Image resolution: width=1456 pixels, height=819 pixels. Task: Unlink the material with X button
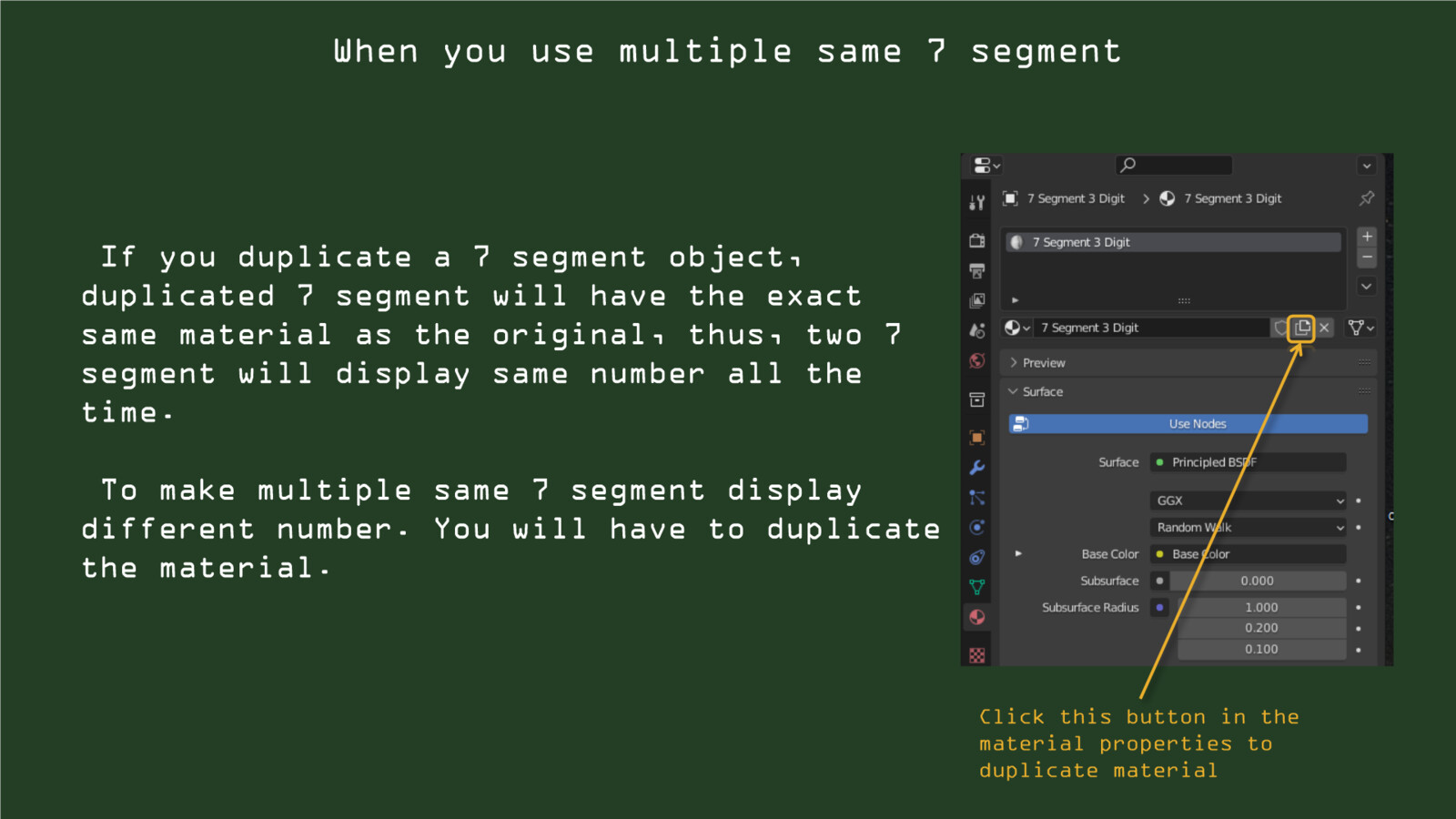click(x=1325, y=328)
